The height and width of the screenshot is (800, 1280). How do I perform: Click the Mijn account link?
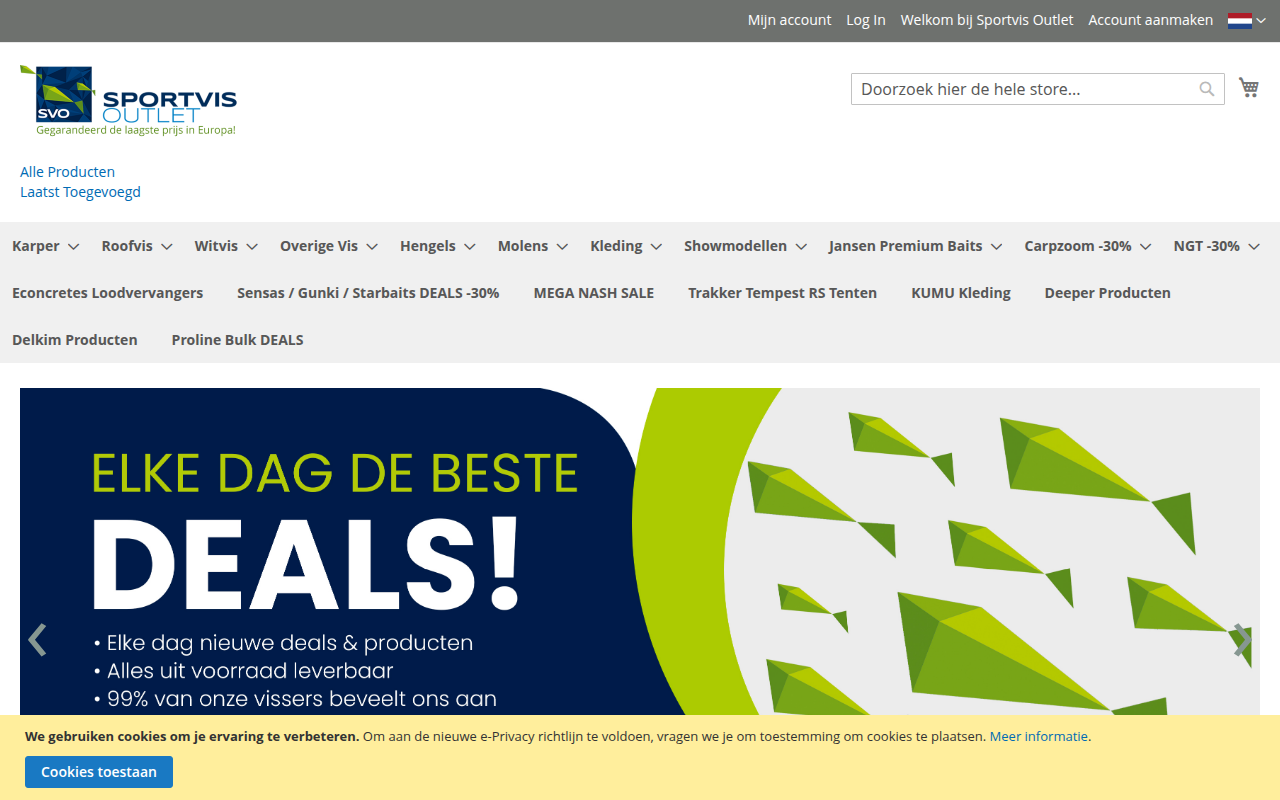(x=790, y=20)
